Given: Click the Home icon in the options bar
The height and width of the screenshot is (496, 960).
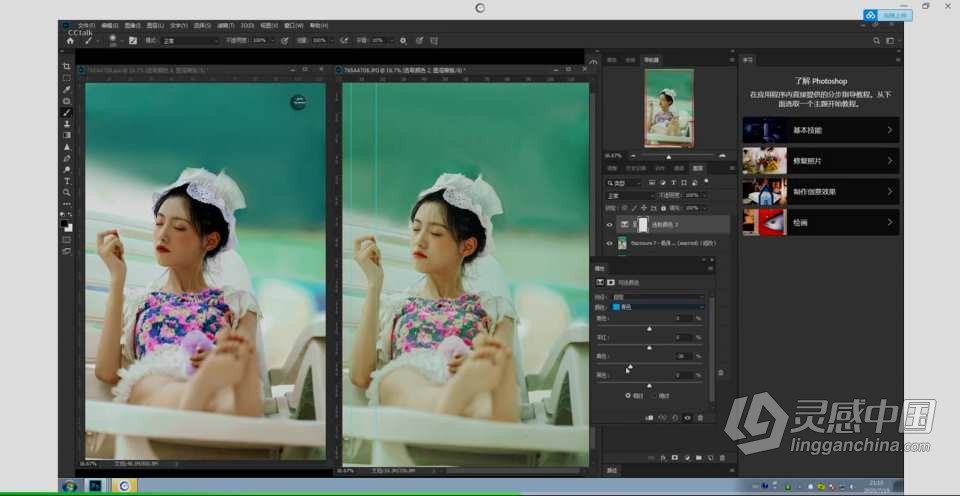Looking at the screenshot, I should (x=70, y=40).
